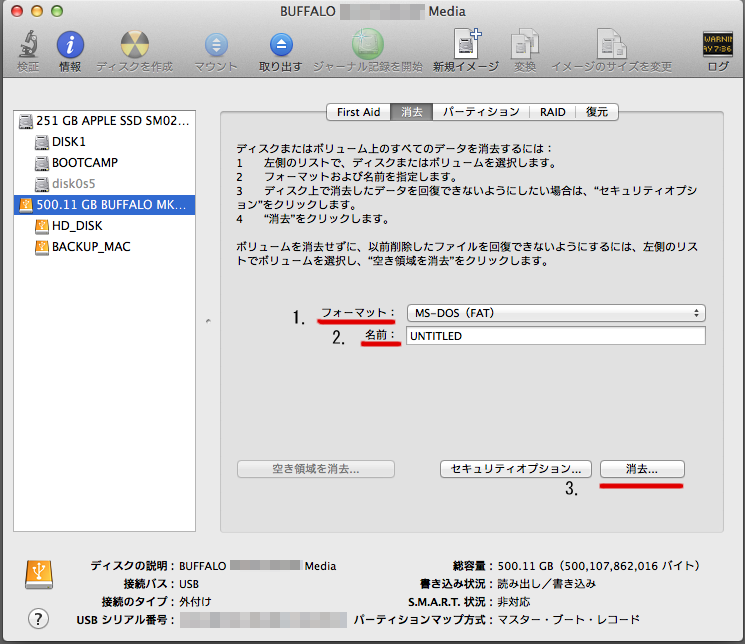Image resolution: width=745 pixels, height=644 pixels.
Task: Select 251 GB APPLE SSD disk in sidebar
Action: coord(105,121)
